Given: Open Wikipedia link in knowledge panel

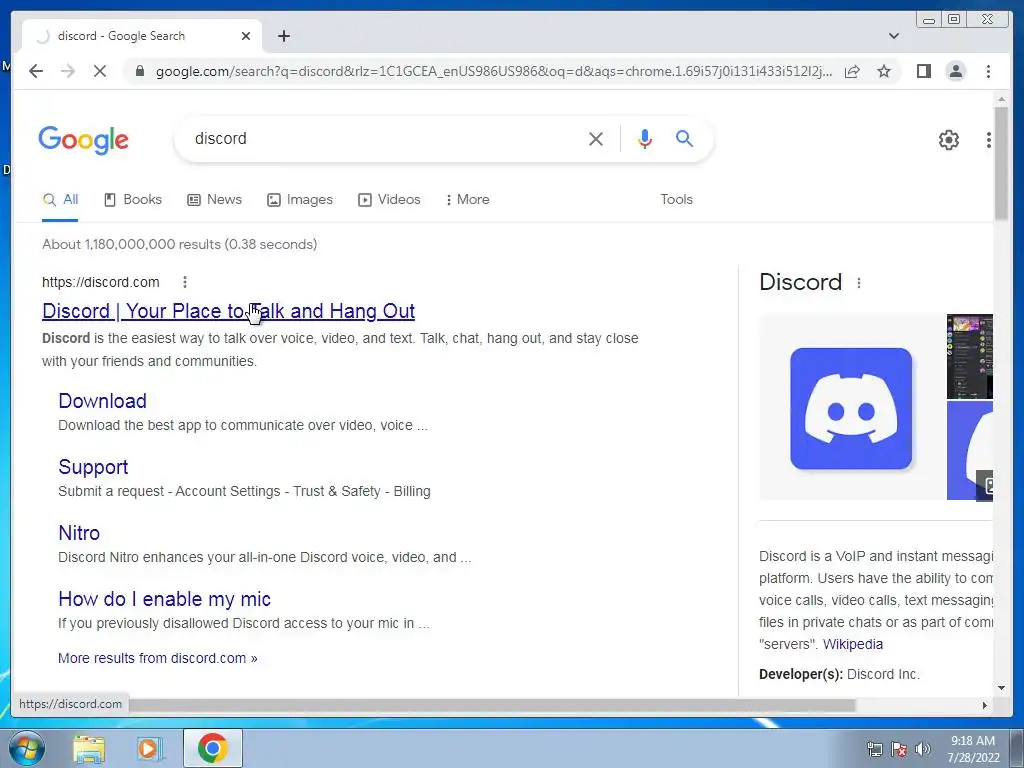Looking at the screenshot, I should click(x=852, y=645).
